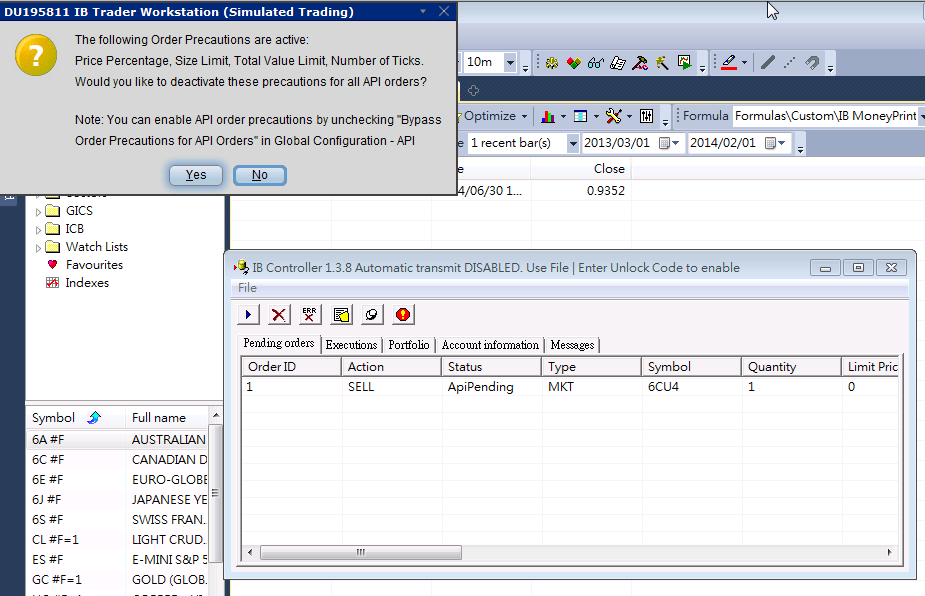Click No in the Order Precautions dialog
Screen dimensions: 925x596
click(x=260, y=175)
